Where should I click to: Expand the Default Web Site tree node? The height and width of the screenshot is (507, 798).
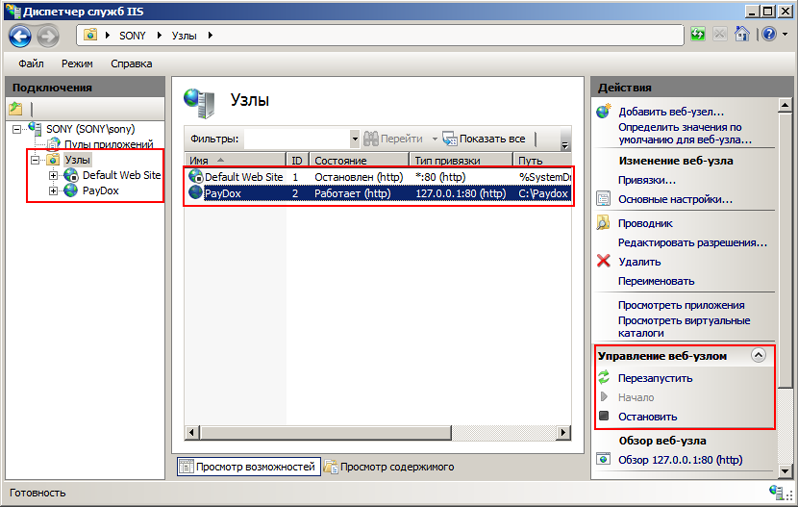53,176
